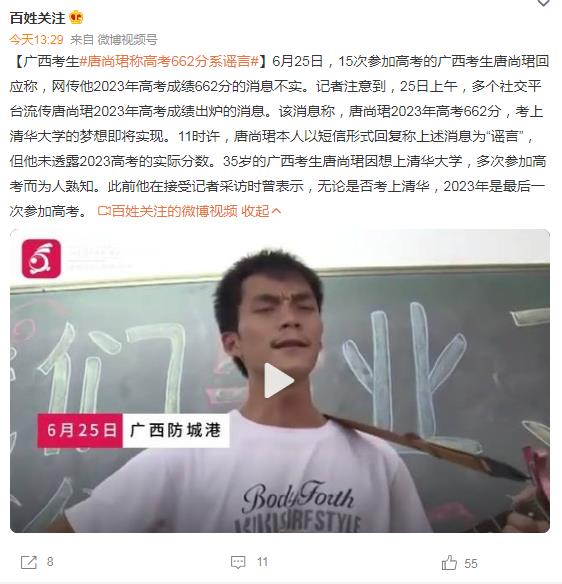This screenshot has height=584, width=562.
Task: Like the post with thumbs-up icon
Action: click(449, 562)
